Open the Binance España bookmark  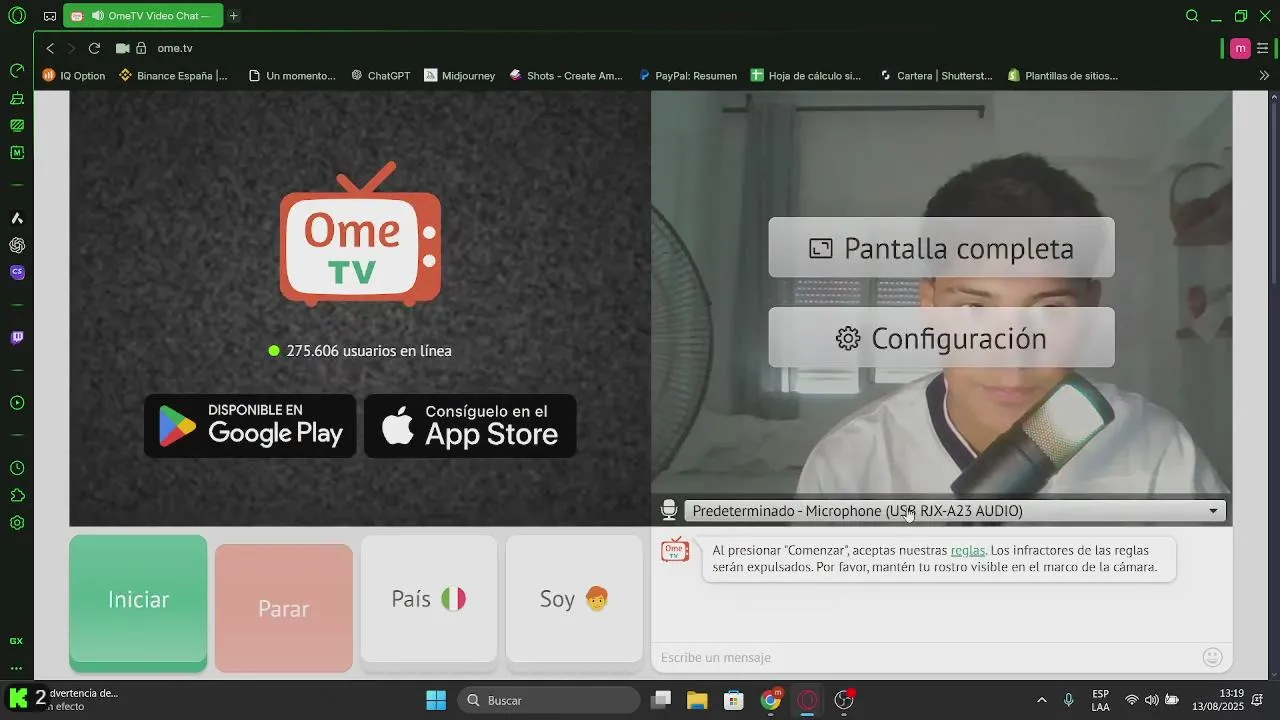(173, 75)
